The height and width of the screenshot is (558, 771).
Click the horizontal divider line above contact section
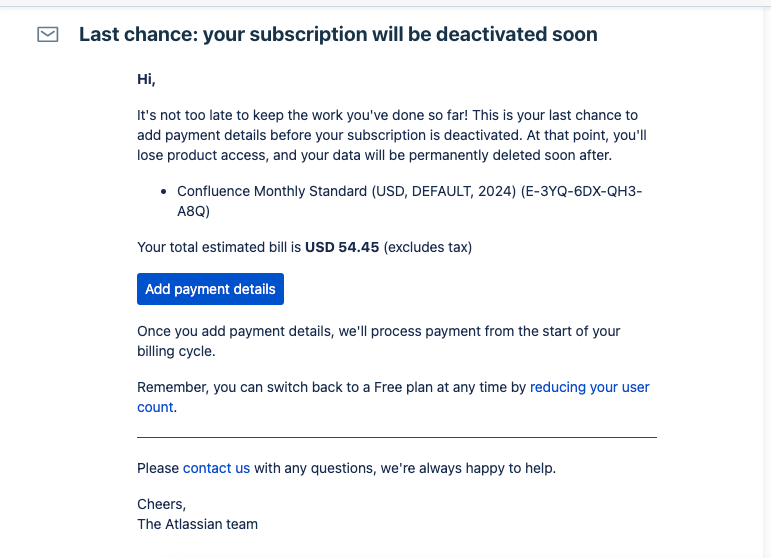397,437
